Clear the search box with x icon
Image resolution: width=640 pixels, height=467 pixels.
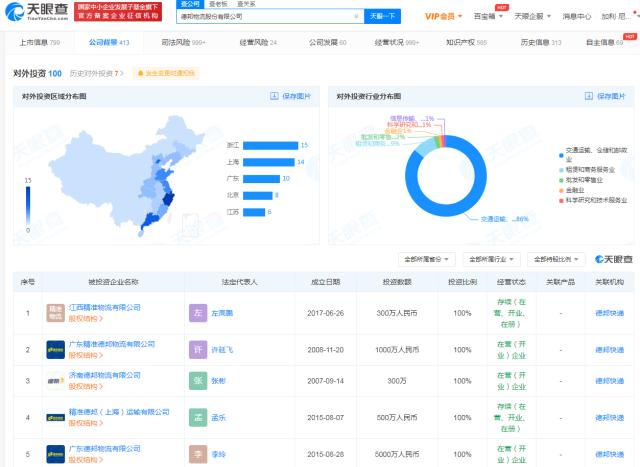(356, 16)
